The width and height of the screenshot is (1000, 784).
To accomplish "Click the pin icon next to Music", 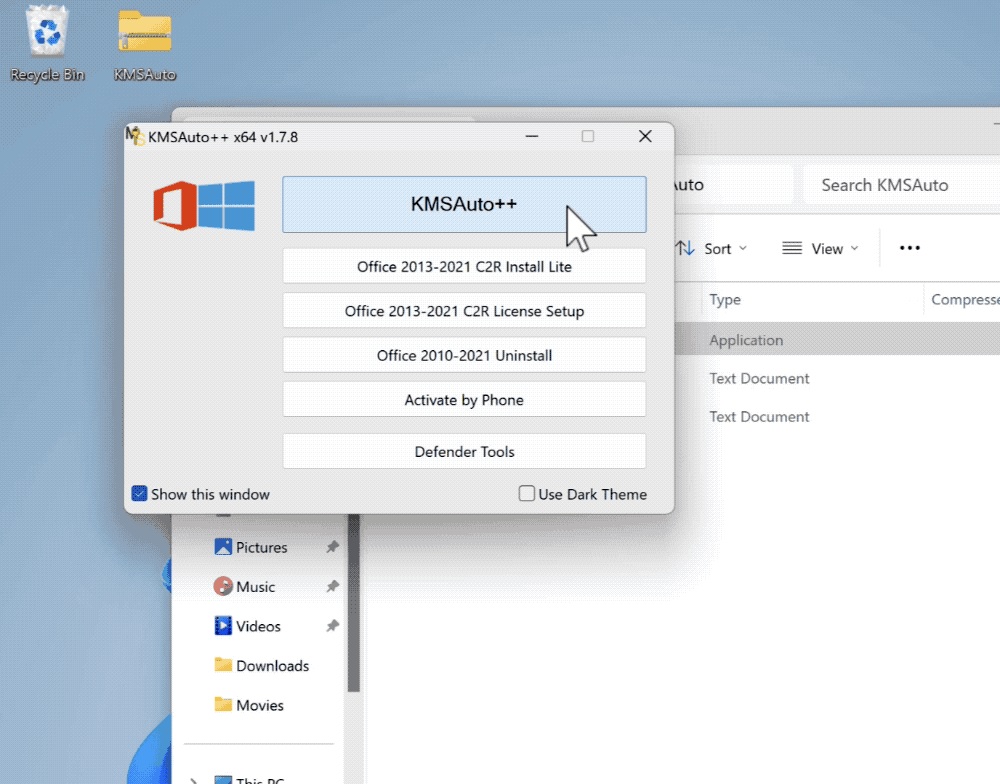I will pos(332,586).
